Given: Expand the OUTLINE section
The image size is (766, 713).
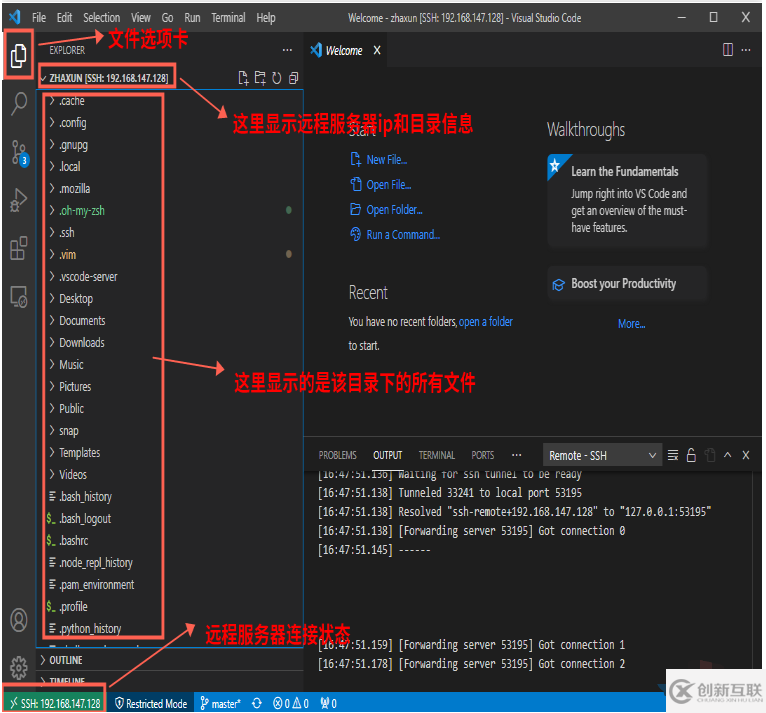Looking at the screenshot, I should click(66, 660).
